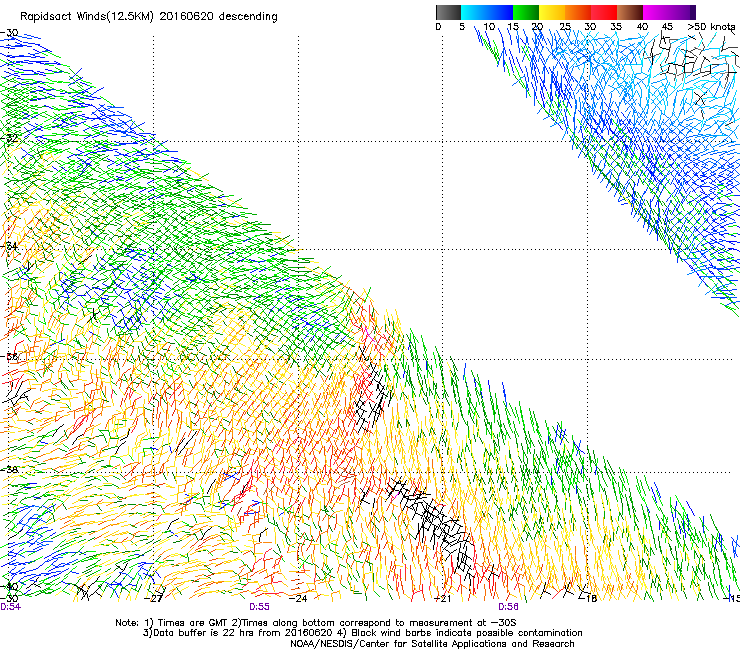Click the '-36' latitude axis label

coord(9,356)
